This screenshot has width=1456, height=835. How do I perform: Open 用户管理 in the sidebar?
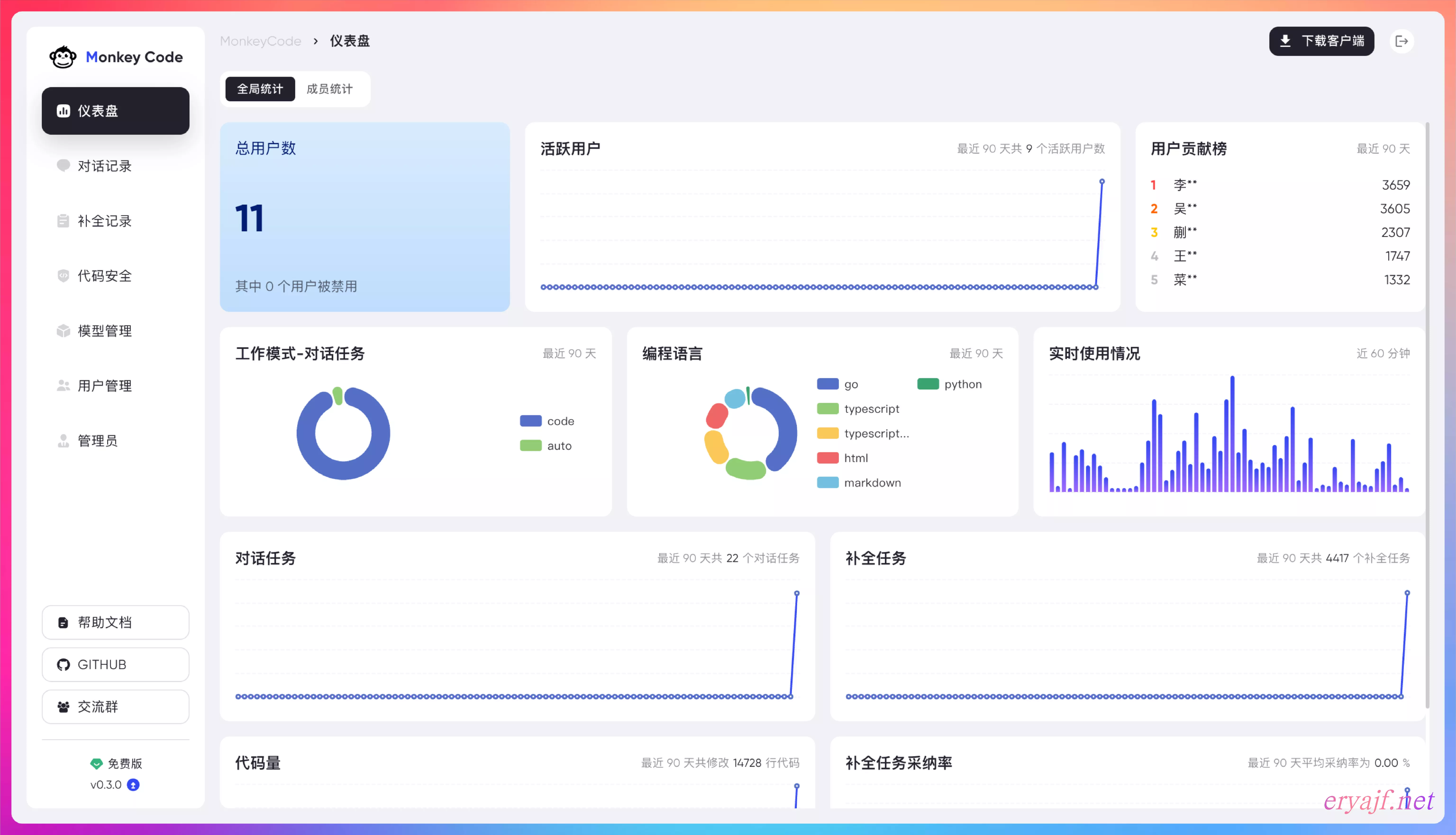pyautogui.click(x=115, y=386)
